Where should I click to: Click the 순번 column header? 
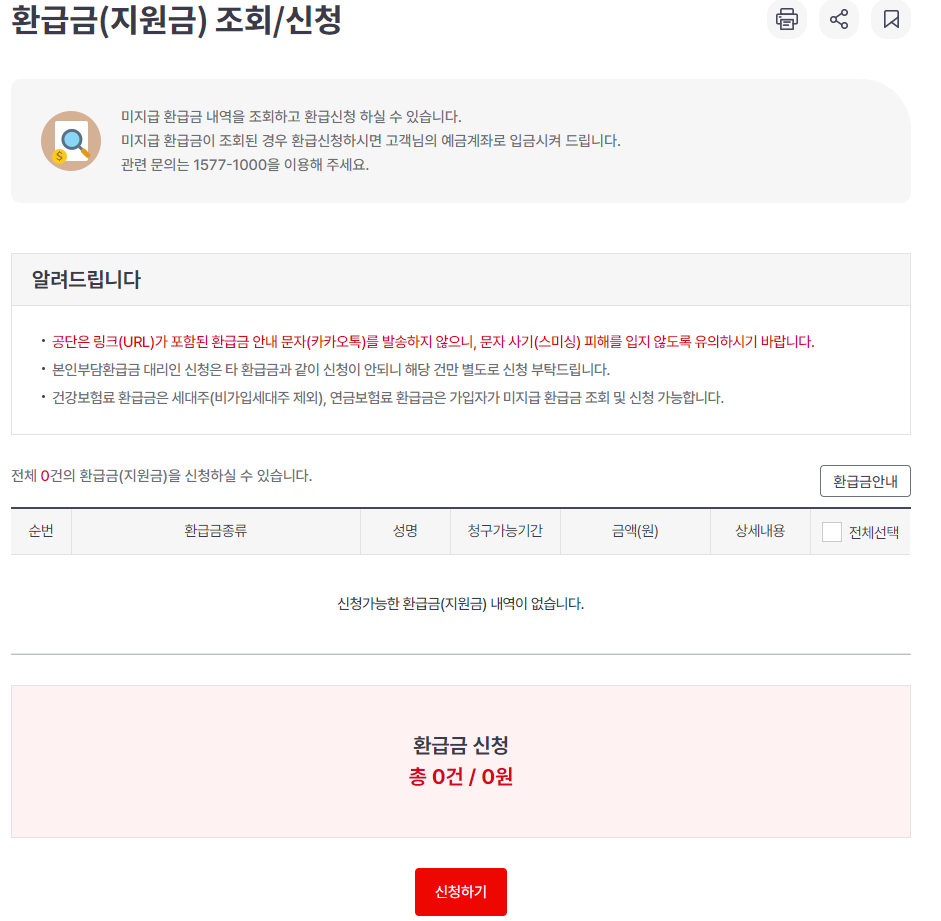(41, 531)
